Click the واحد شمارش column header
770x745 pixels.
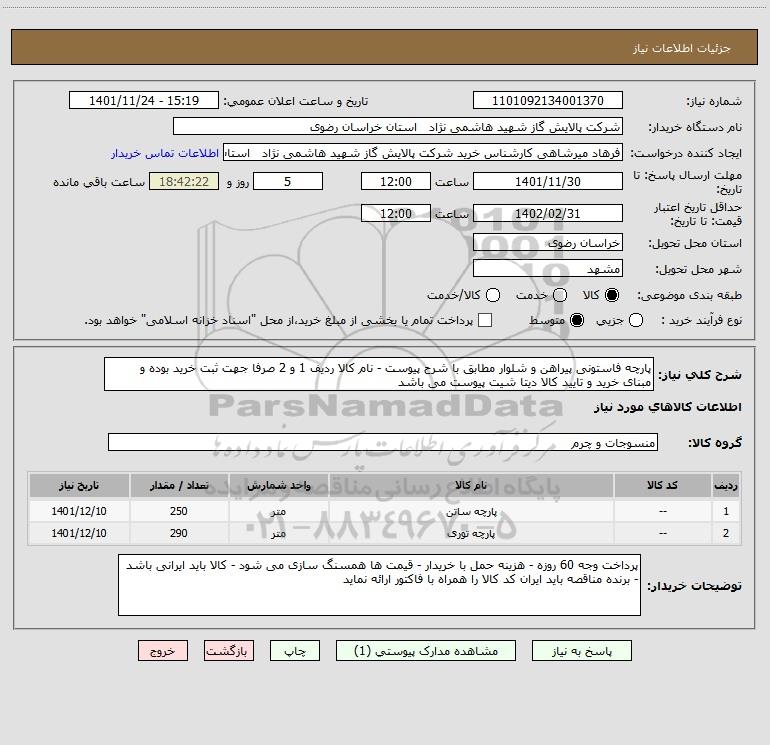(278, 485)
